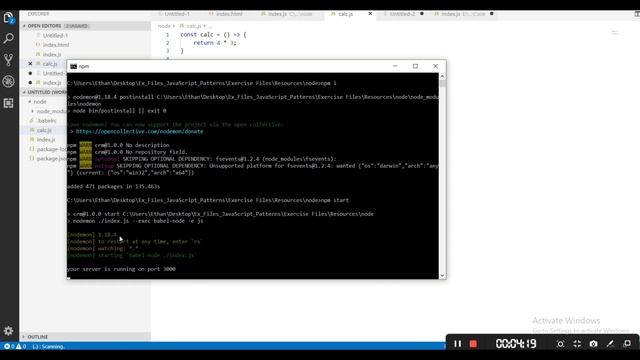Click the opencollective nodemon donate link
The width and height of the screenshot is (640, 360).
(139, 131)
